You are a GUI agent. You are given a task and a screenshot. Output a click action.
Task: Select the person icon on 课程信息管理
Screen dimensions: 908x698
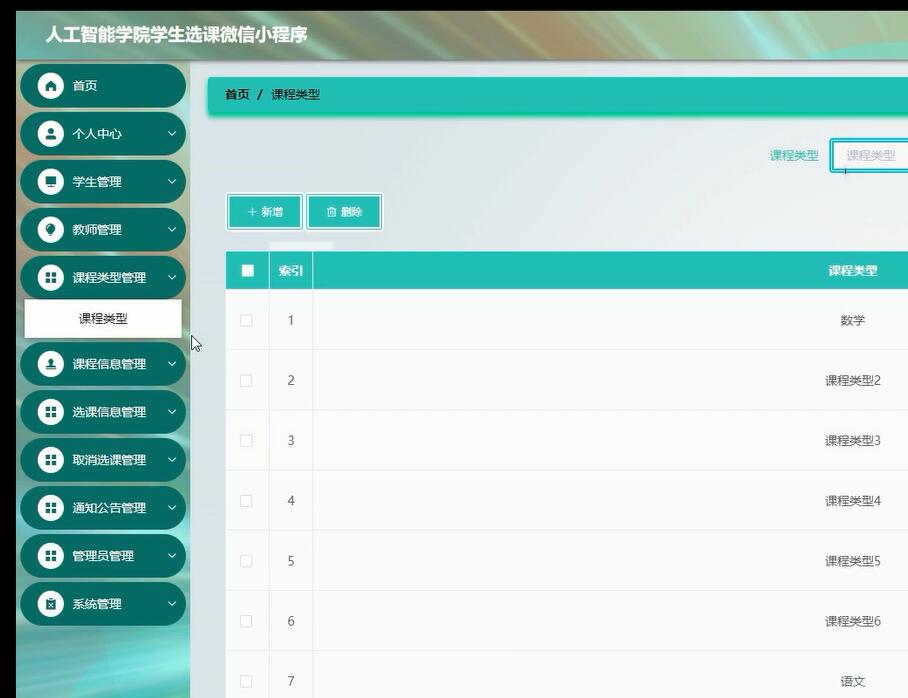click(x=49, y=364)
